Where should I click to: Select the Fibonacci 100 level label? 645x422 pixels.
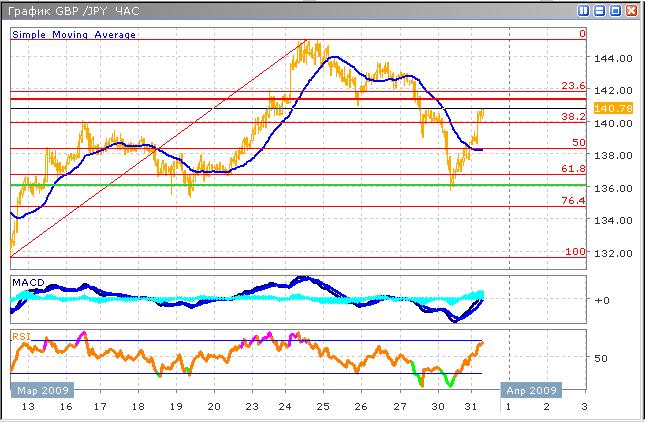575,252
